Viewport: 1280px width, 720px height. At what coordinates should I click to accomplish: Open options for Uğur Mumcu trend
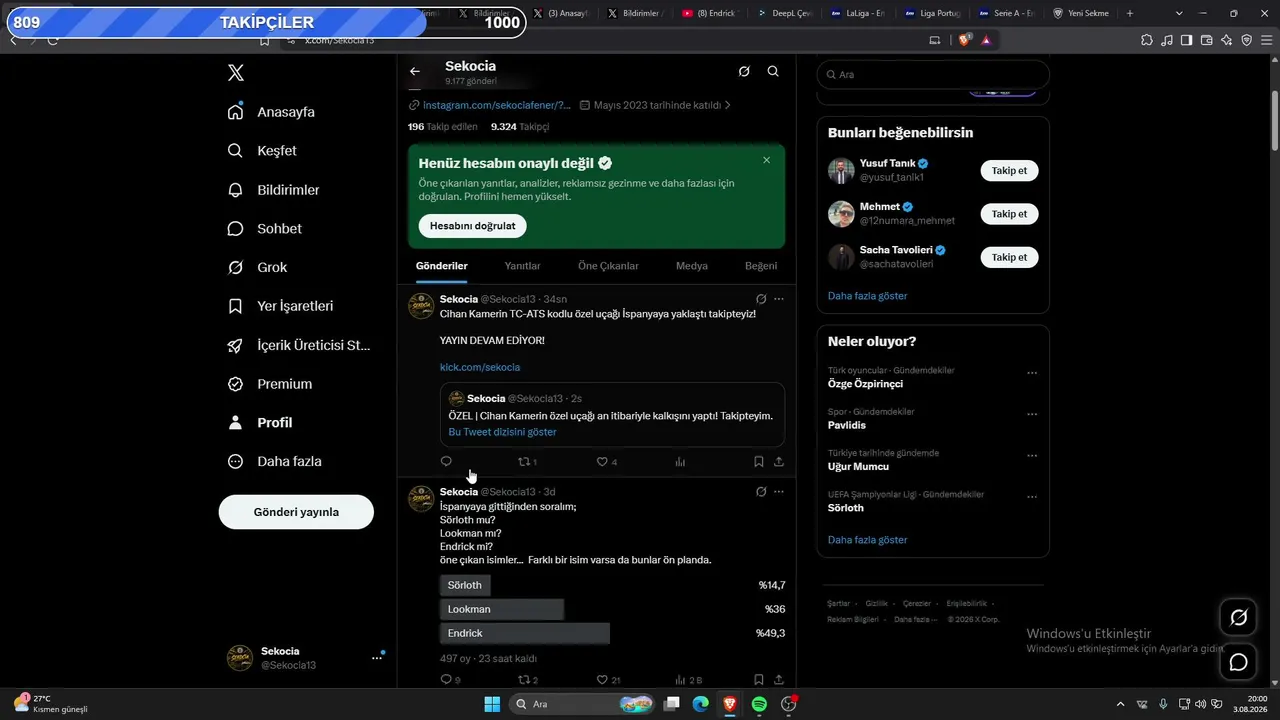(1032, 456)
